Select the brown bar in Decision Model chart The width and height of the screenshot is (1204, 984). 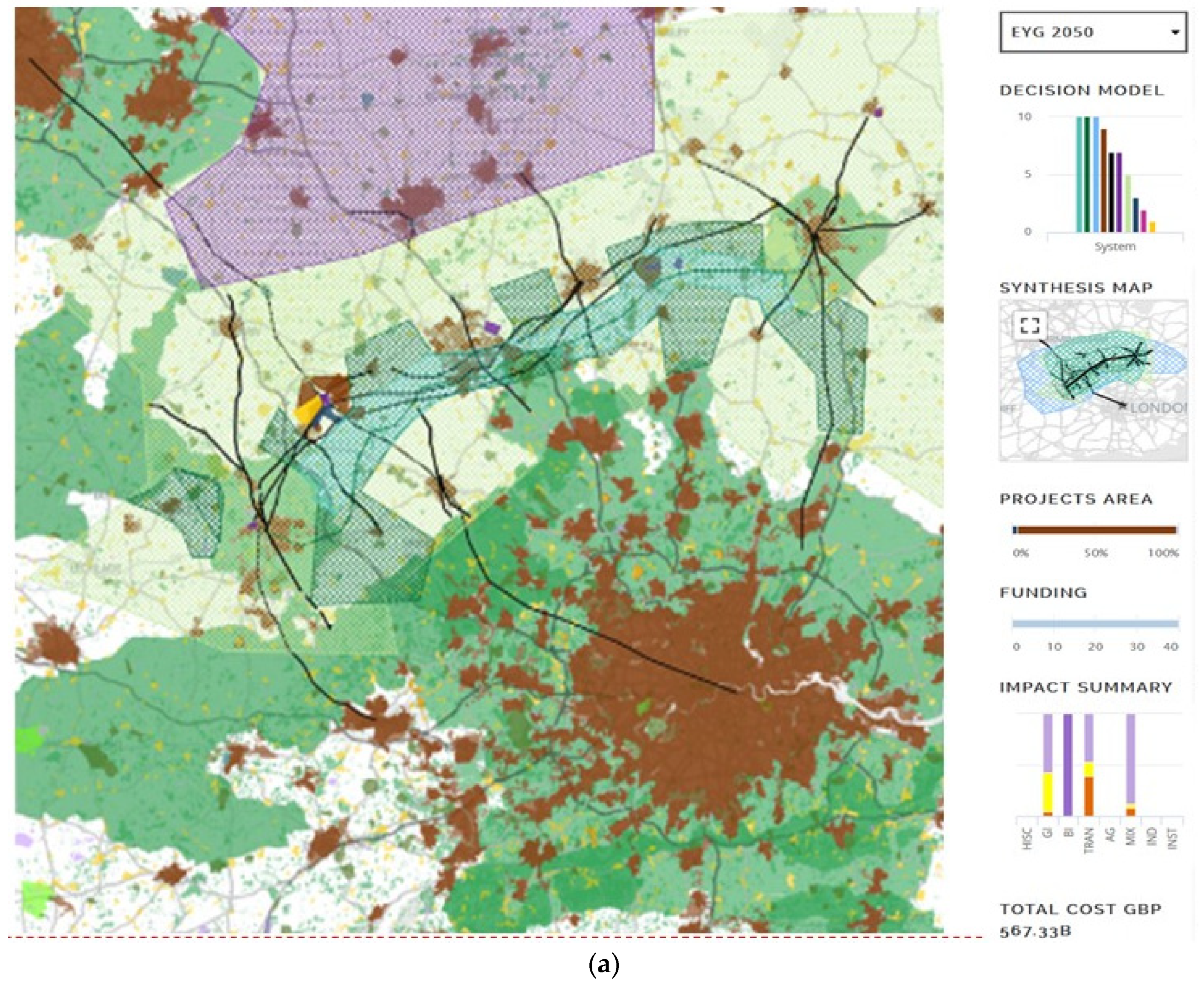click(1104, 181)
